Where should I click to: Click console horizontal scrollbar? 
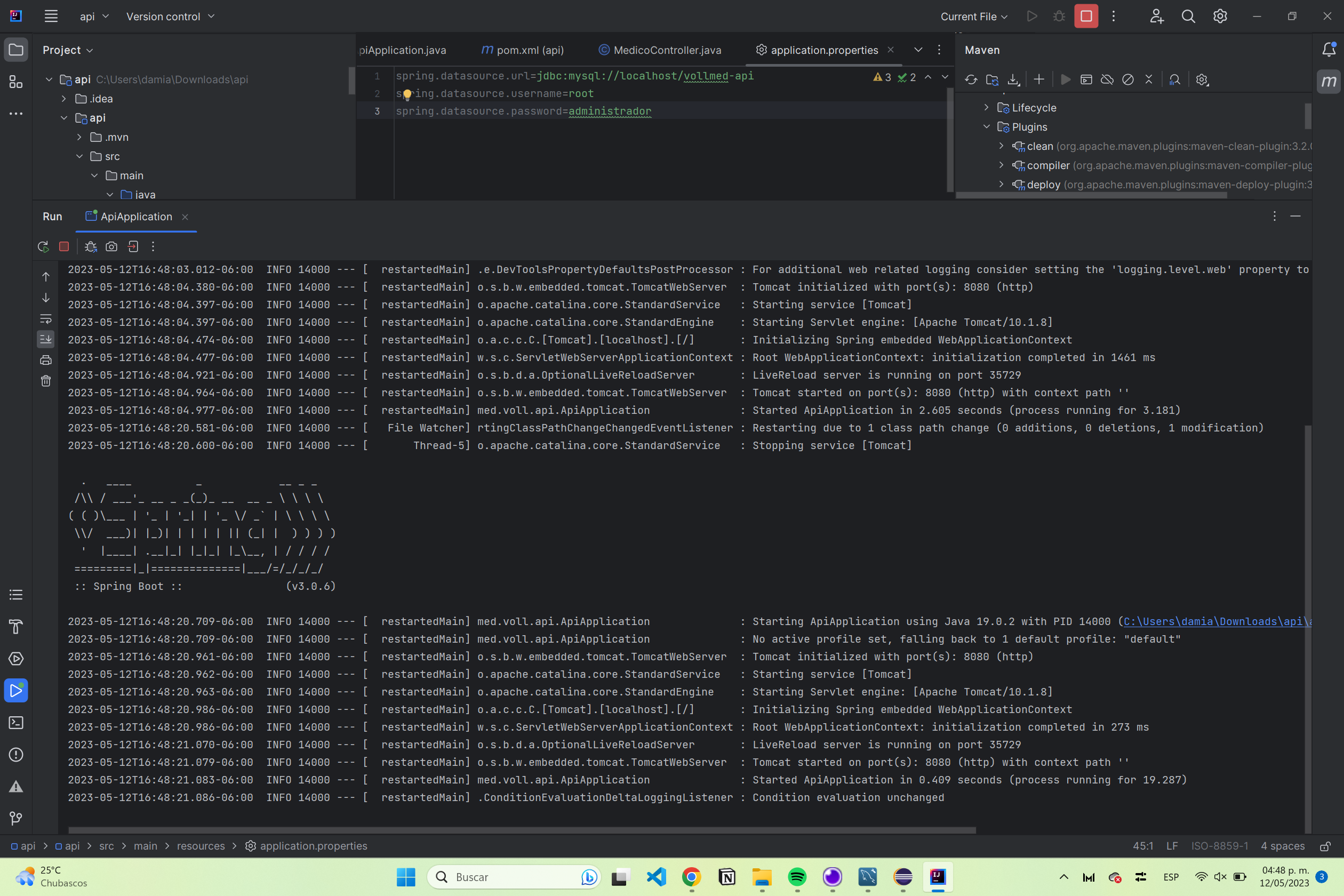pos(522,830)
